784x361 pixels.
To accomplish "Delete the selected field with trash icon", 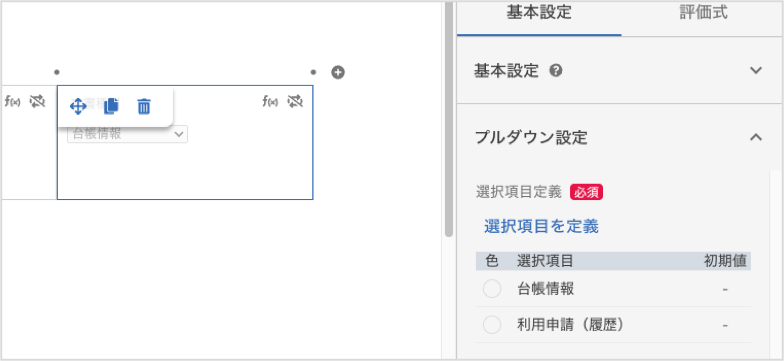I will click(144, 106).
